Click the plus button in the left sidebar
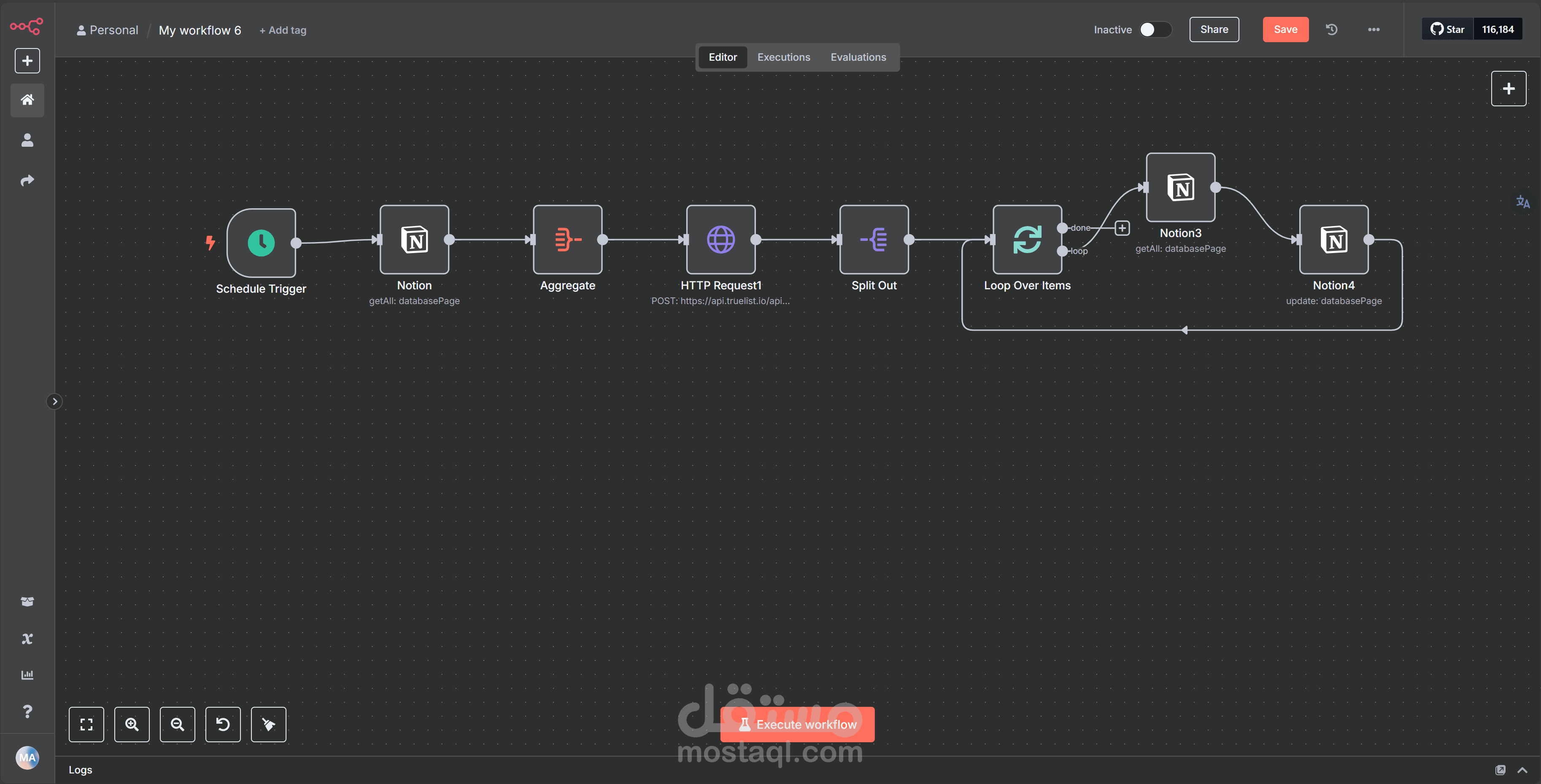The image size is (1541, 784). [27, 60]
